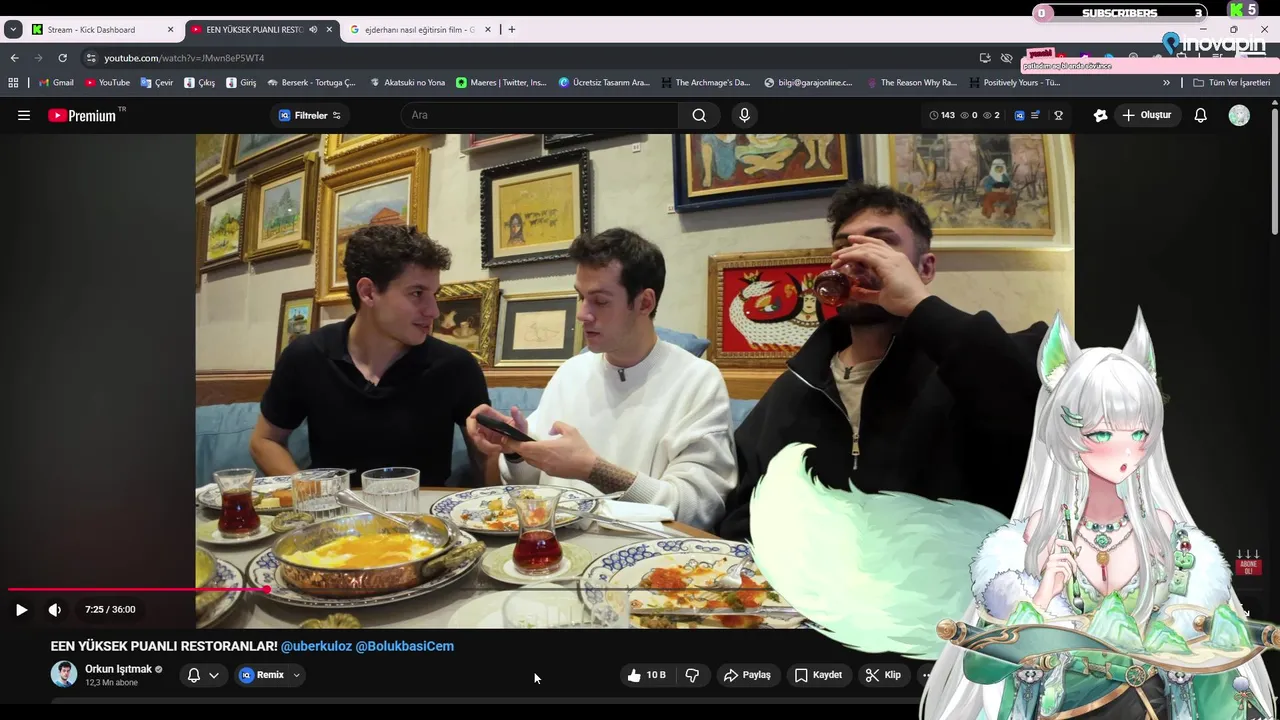Mute the tab via speaker icon
This screenshot has height=720, width=1280.
(x=313, y=30)
